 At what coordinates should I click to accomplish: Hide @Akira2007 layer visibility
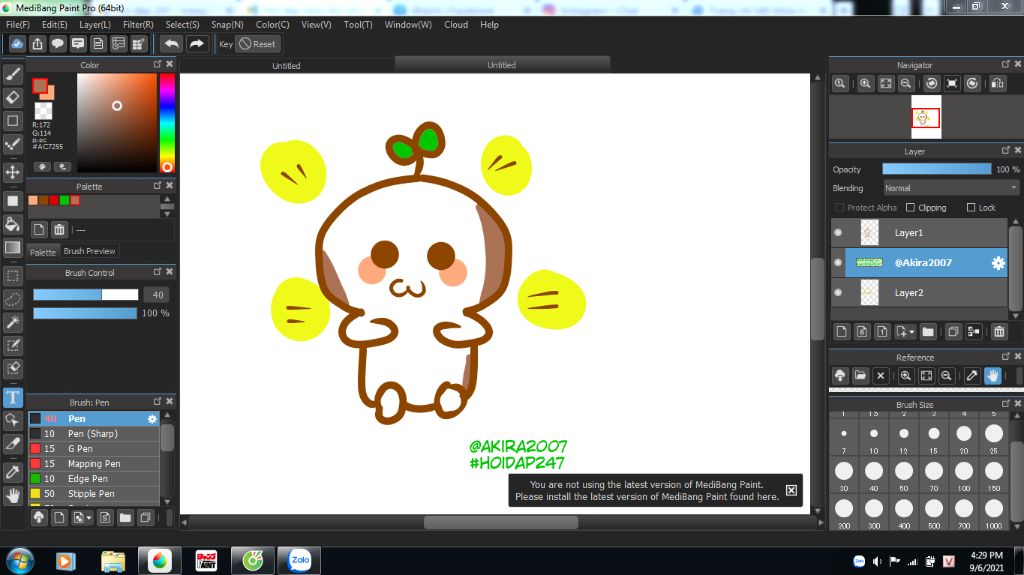839,263
